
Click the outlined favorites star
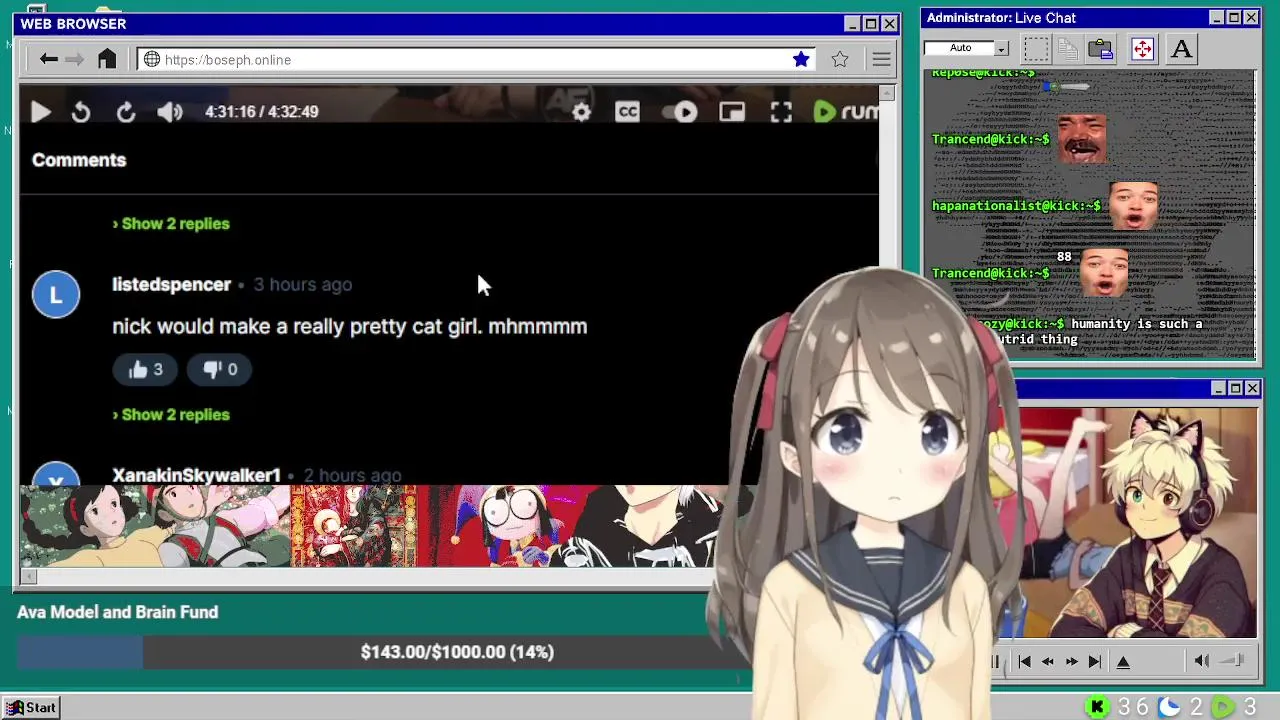(840, 59)
